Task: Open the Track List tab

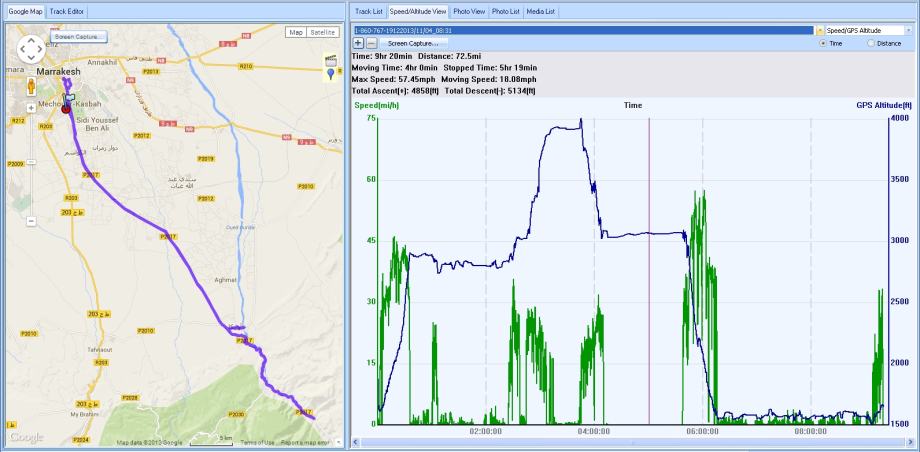Action: (x=368, y=11)
